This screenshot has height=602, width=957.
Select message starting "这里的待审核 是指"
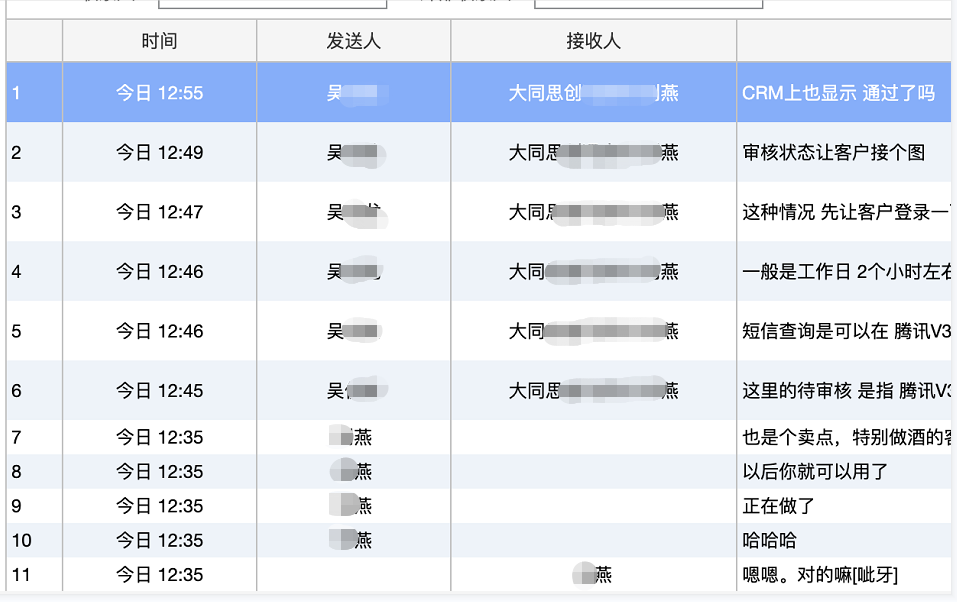click(x=845, y=391)
